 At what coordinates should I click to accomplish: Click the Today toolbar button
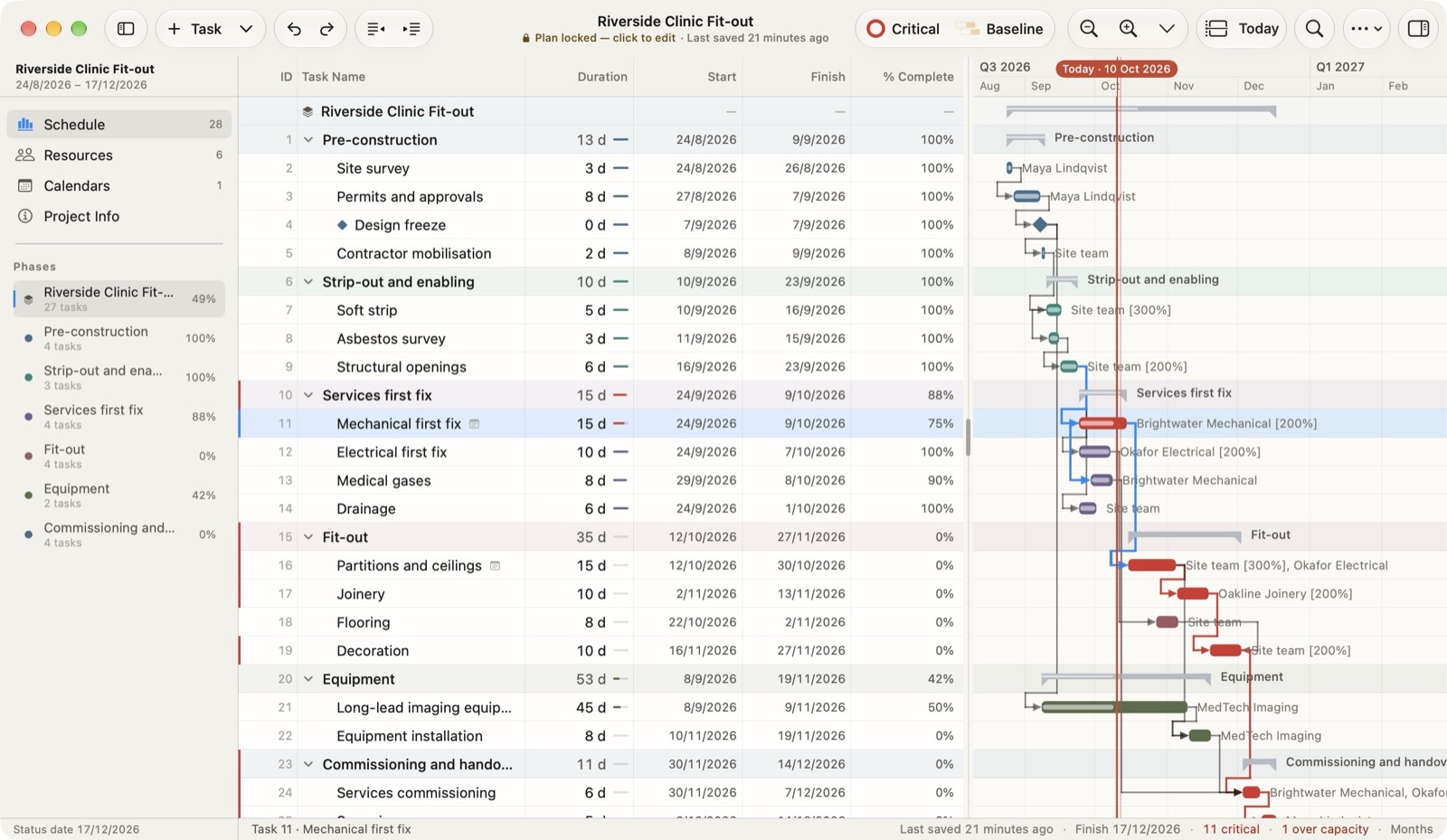(x=1242, y=29)
